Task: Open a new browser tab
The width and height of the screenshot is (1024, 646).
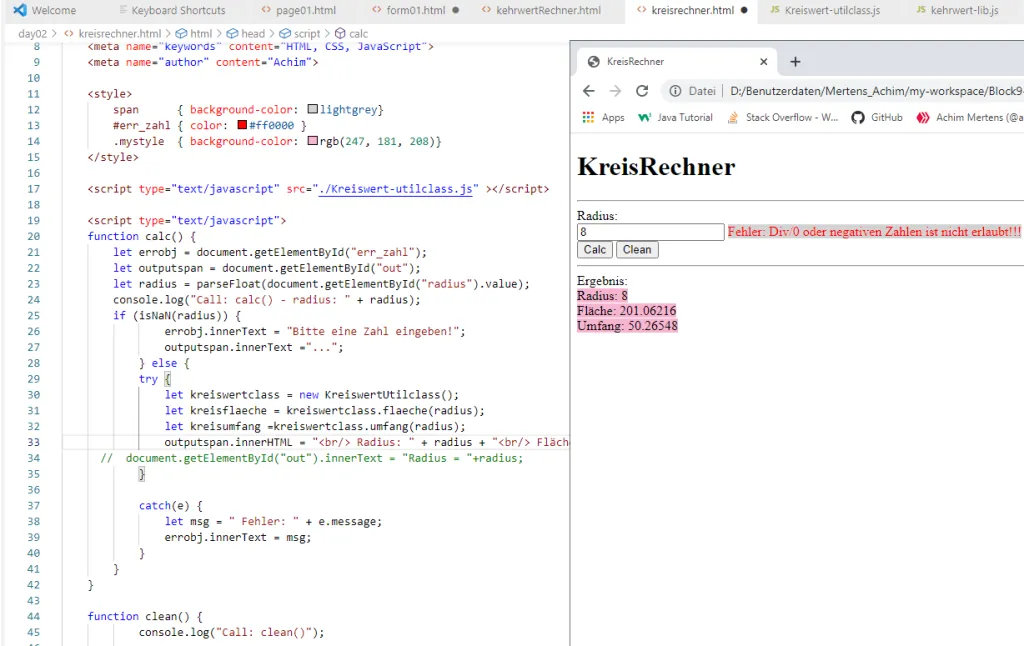Action: [795, 61]
